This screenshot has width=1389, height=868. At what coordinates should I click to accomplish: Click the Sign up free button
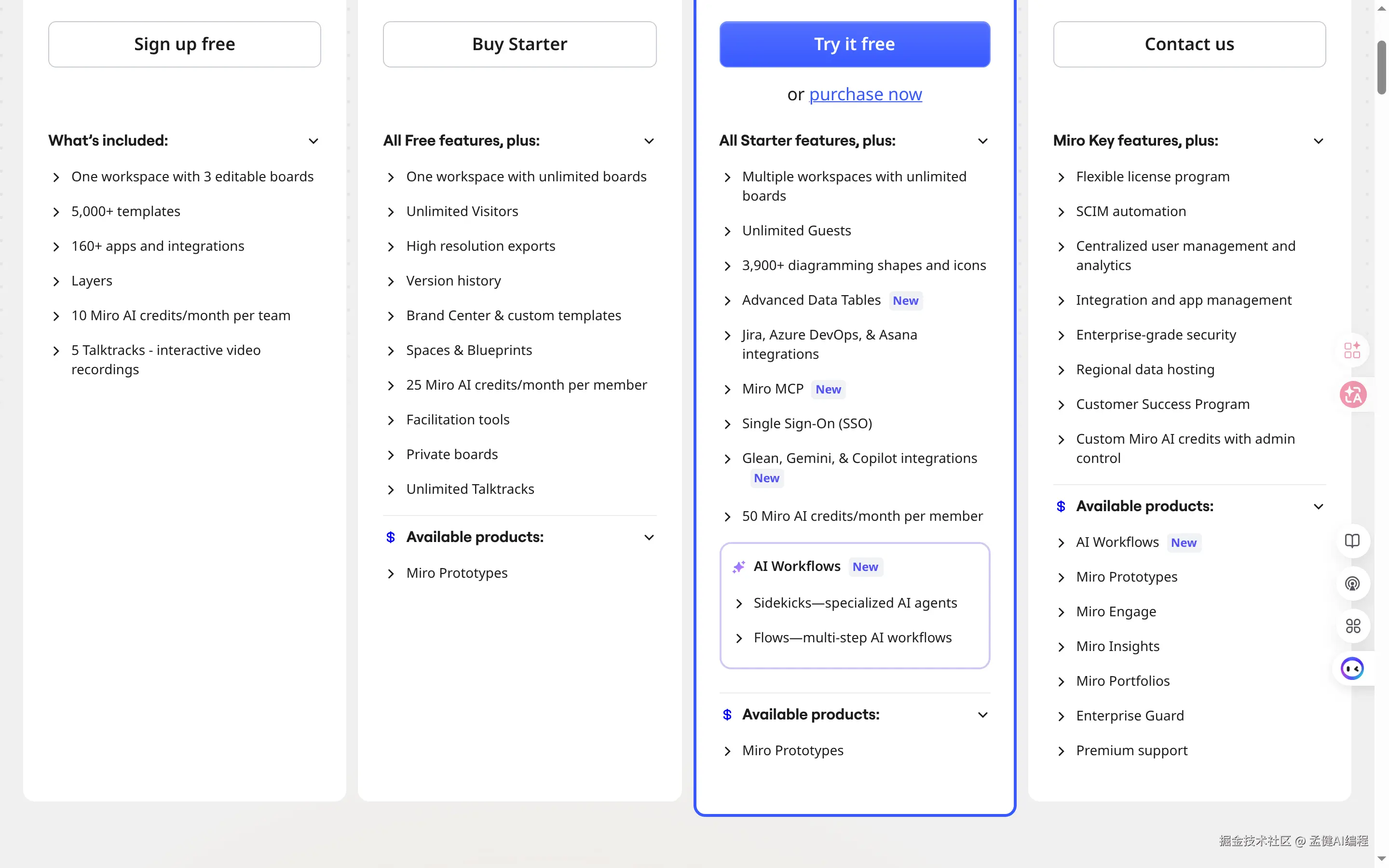(184, 44)
